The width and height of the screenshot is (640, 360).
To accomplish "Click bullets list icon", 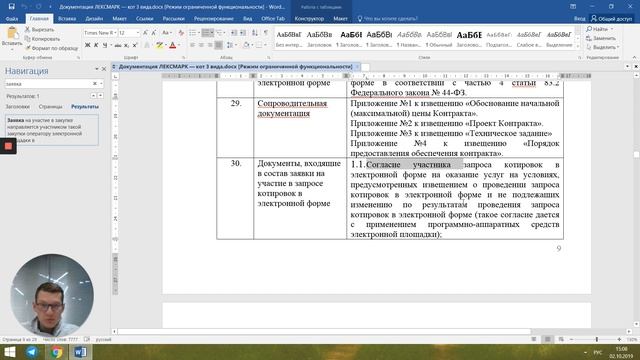I will (x=194, y=33).
